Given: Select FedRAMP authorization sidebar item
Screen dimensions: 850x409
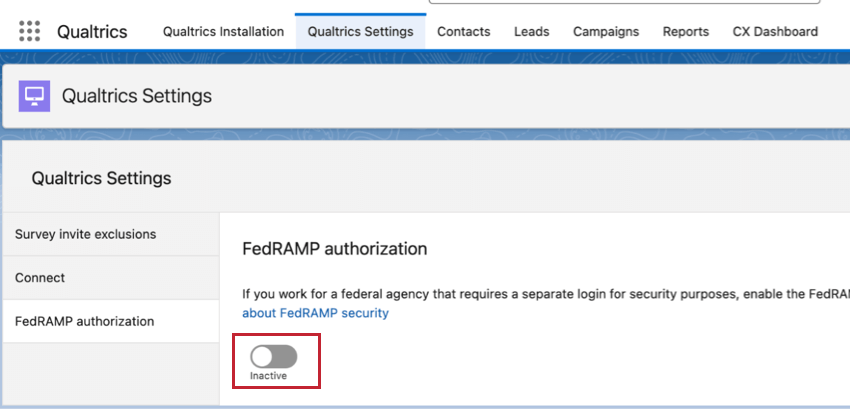Looking at the screenshot, I should coord(85,321).
